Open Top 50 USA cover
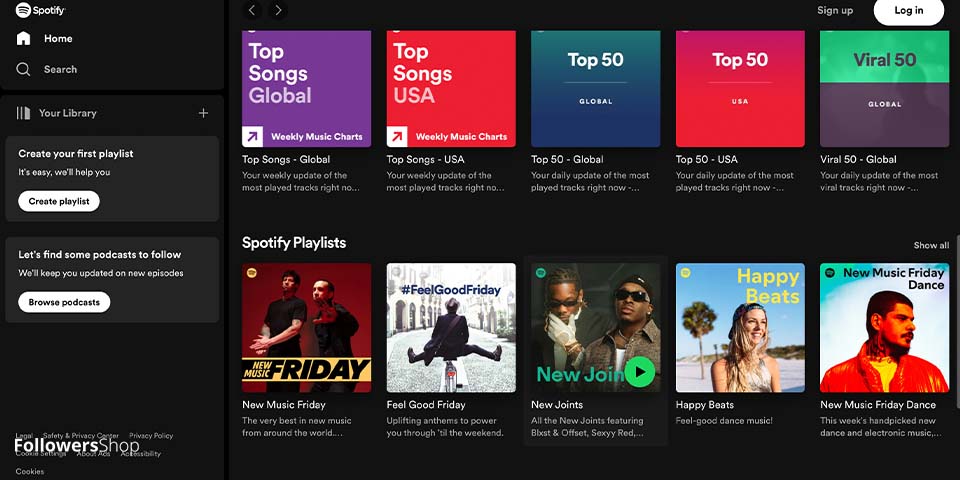The width and height of the screenshot is (960, 480). pos(740,89)
